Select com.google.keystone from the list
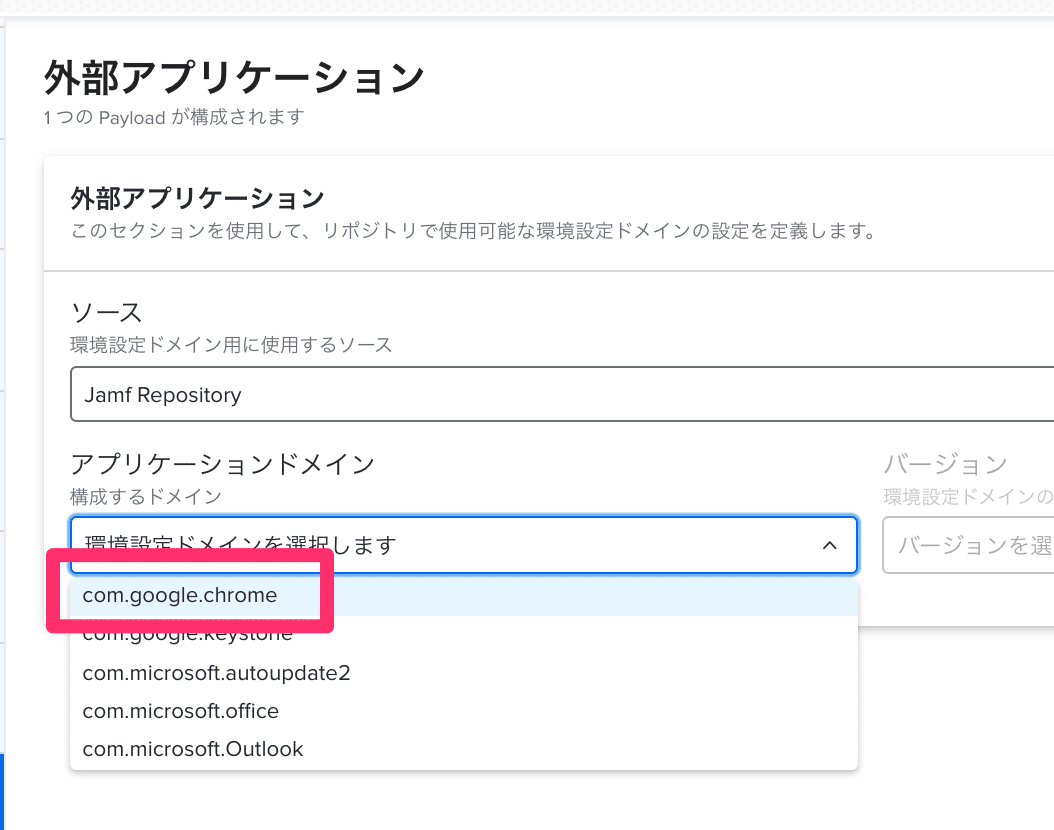The image size is (1054, 830). pos(187,633)
